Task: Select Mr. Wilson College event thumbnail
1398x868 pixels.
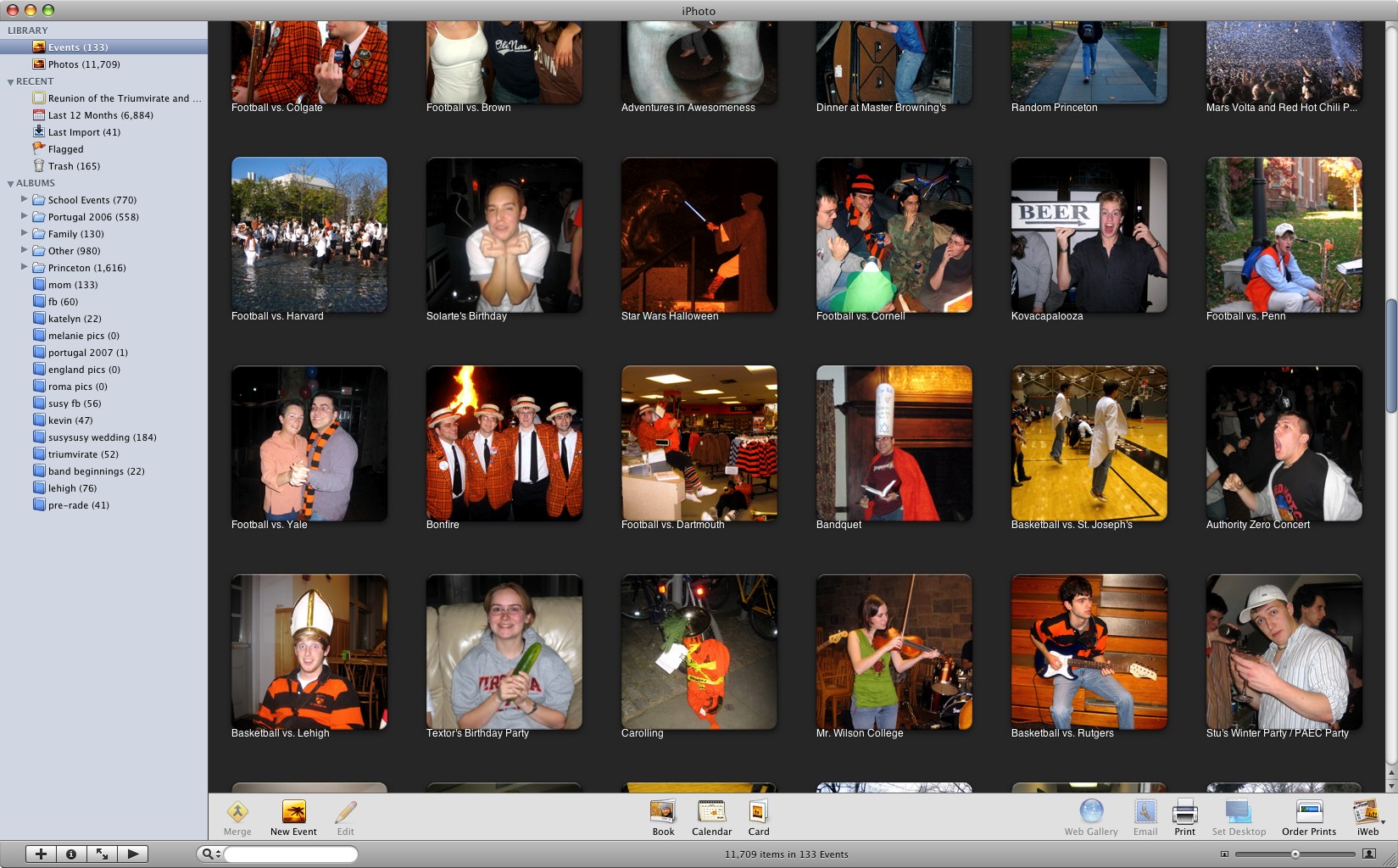Action: click(x=894, y=652)
